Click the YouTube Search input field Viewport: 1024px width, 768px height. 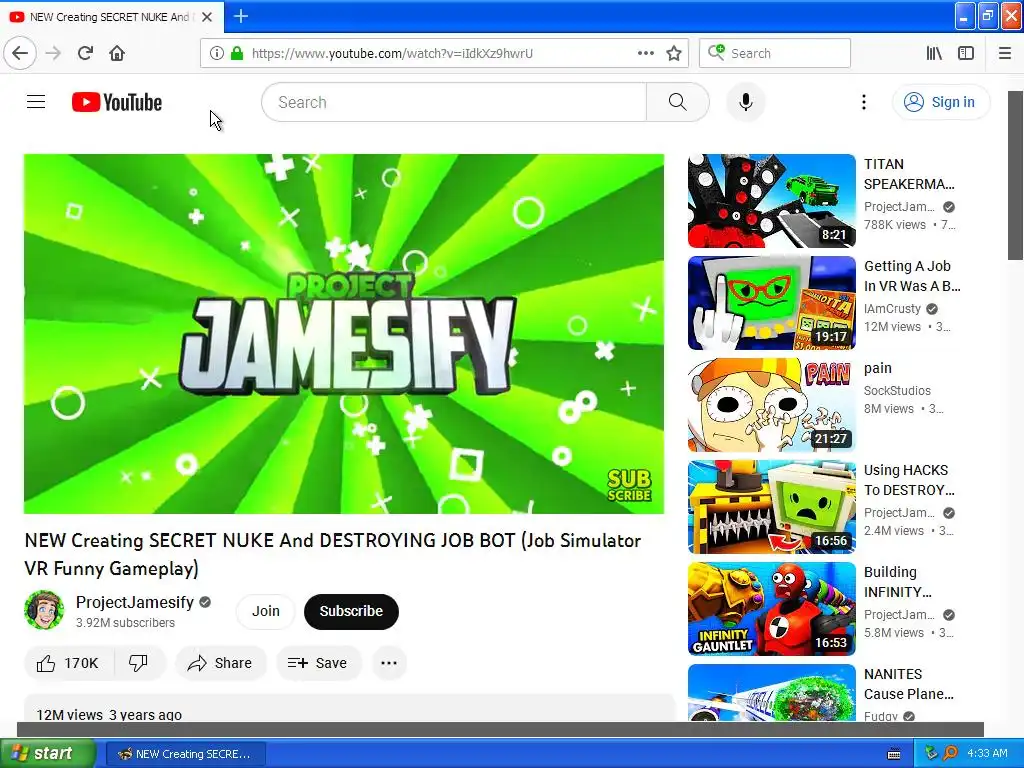454,102
